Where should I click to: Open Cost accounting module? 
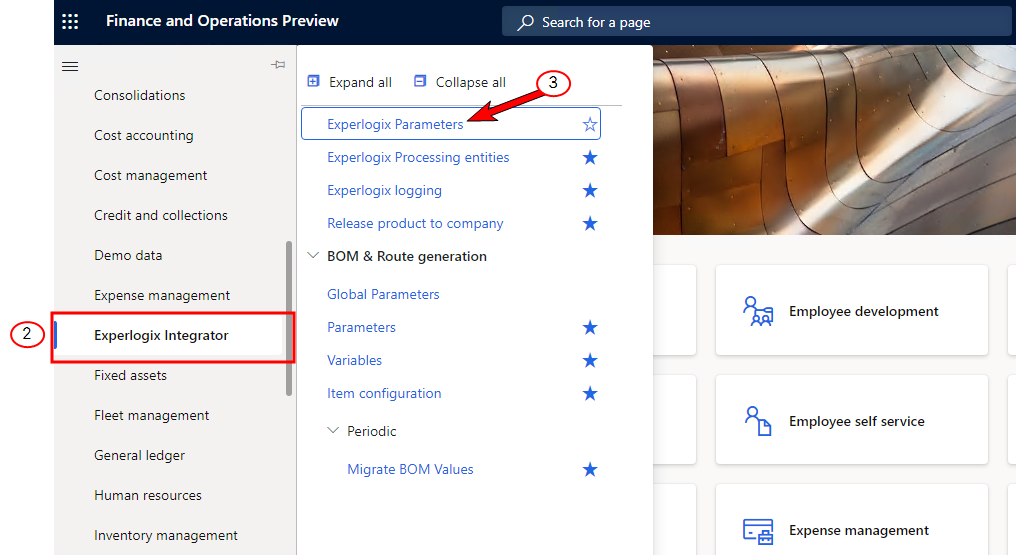[x=144, y=135]
